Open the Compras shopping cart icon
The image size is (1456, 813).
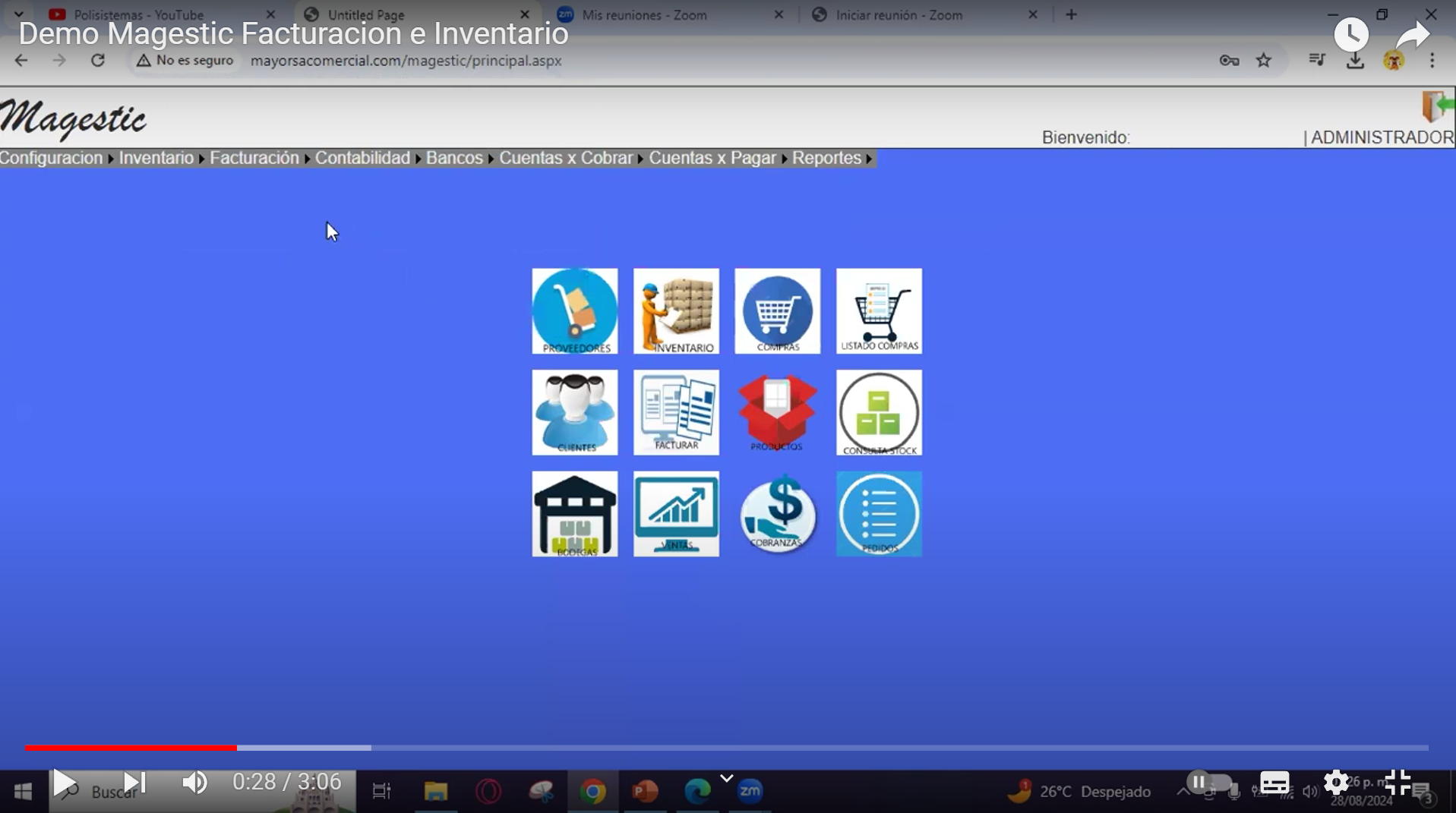(777, 310)
